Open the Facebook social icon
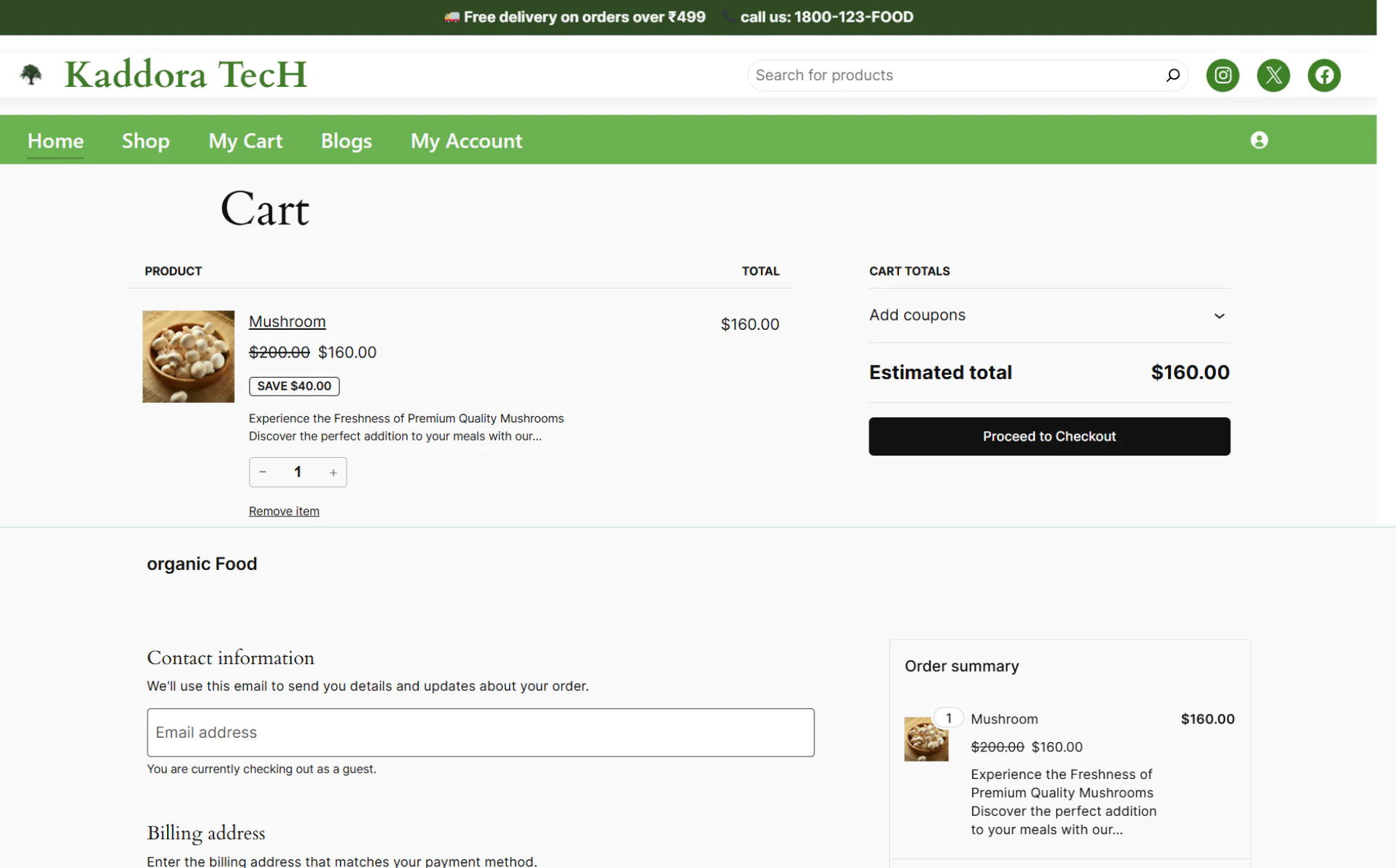 (1324, 75)
